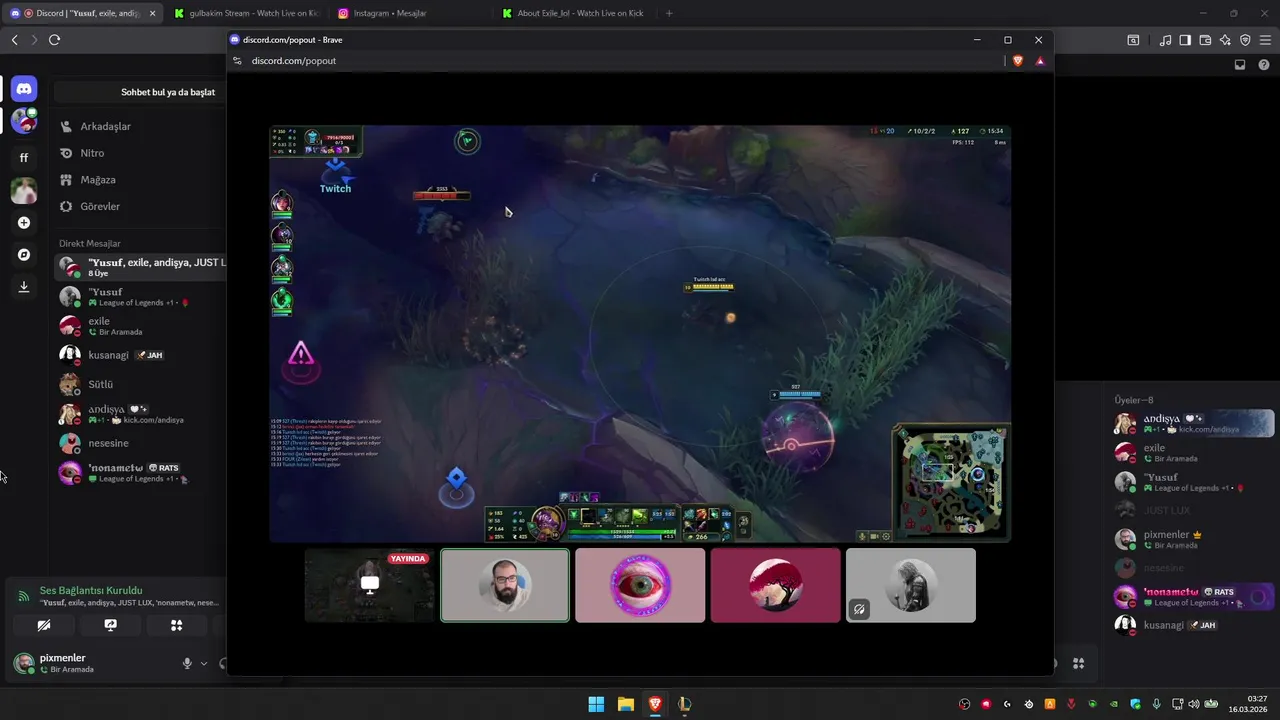Select the YAYINDA live stream tile

pyautogui.click(x=369, y=585)
